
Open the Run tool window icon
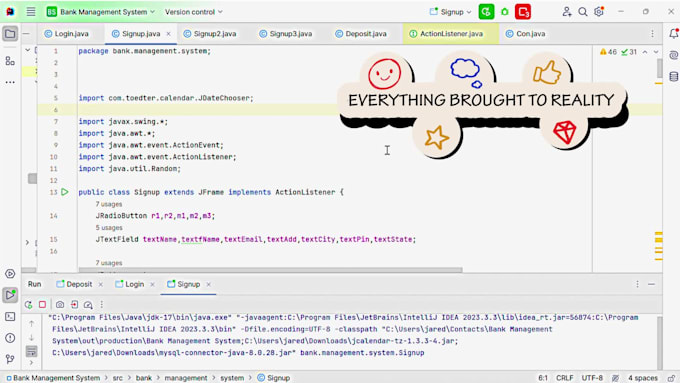10,295
